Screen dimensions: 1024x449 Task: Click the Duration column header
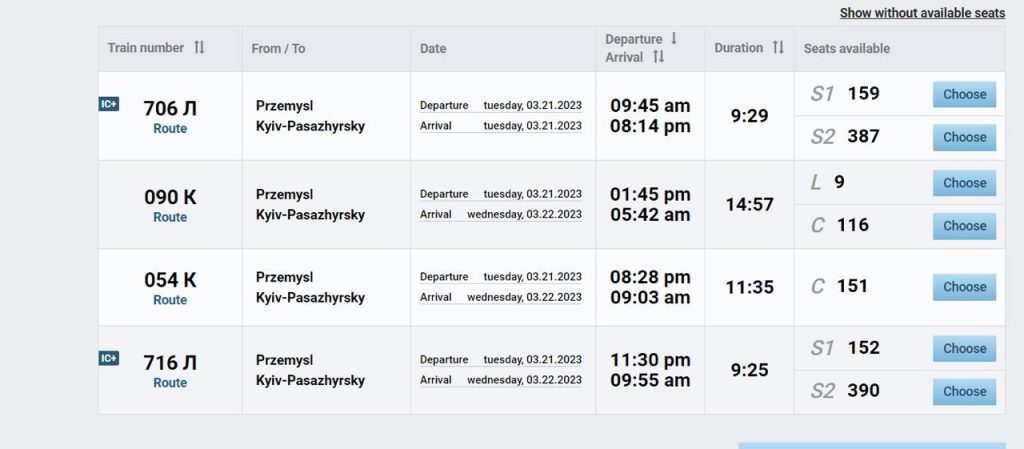coord(738,48)
